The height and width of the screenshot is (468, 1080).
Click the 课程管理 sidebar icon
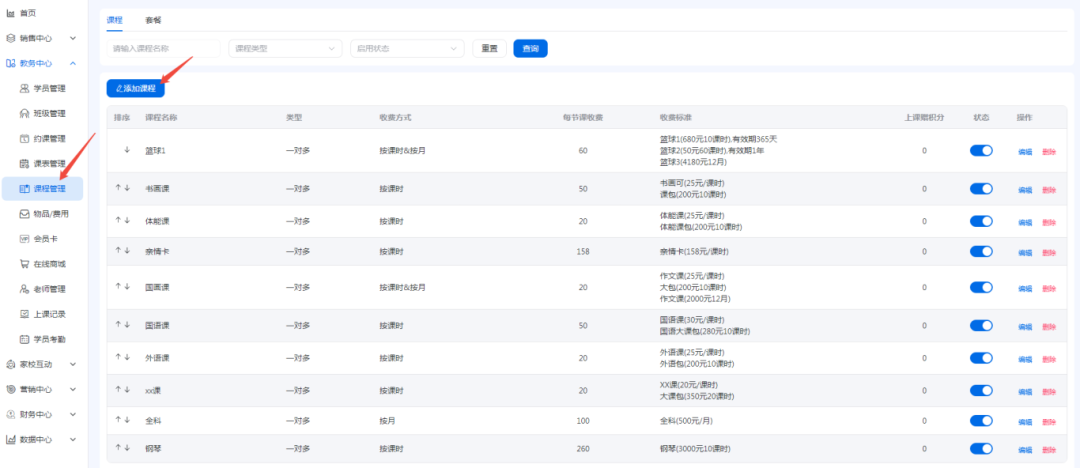coord(25,188)
